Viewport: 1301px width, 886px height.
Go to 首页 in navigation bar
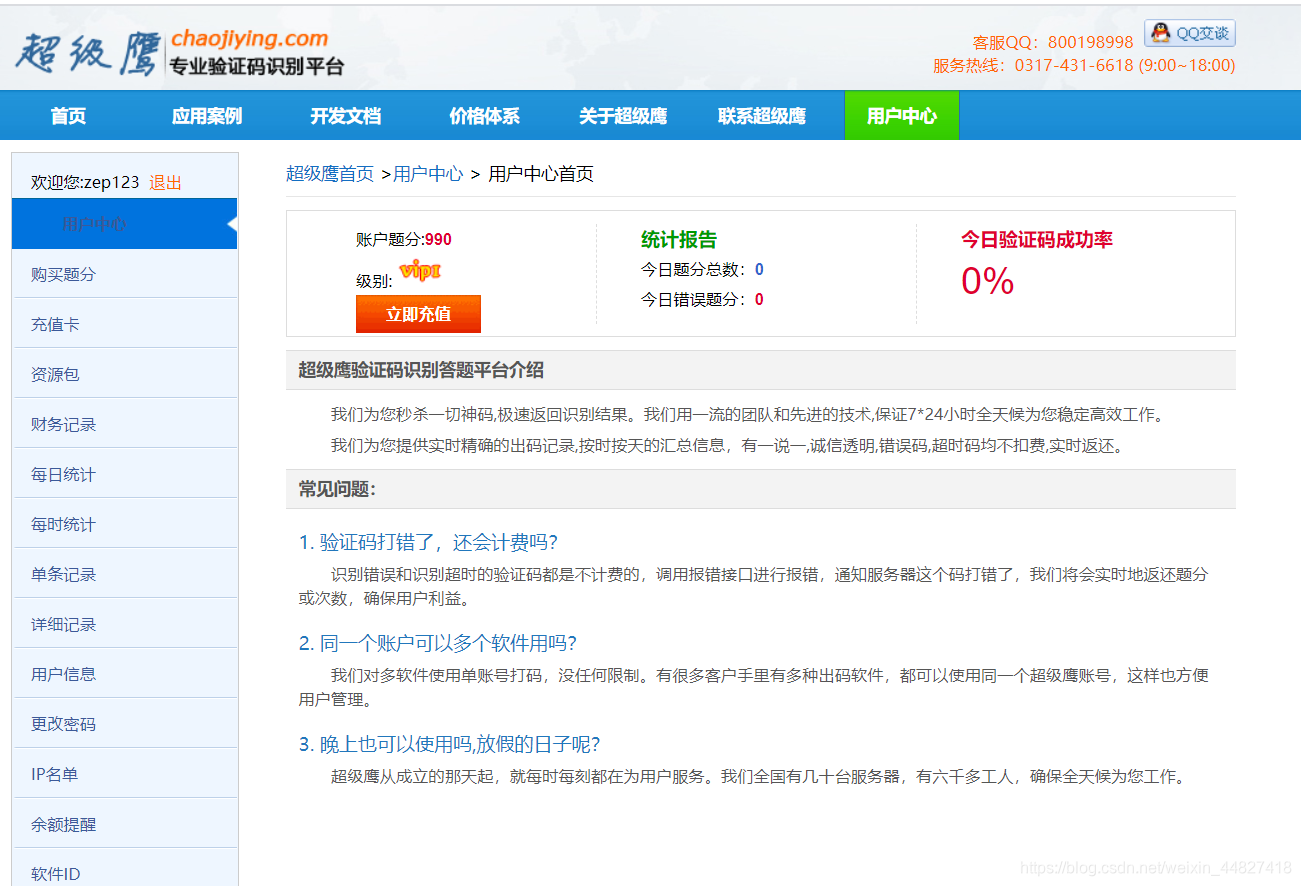point(68,116)
